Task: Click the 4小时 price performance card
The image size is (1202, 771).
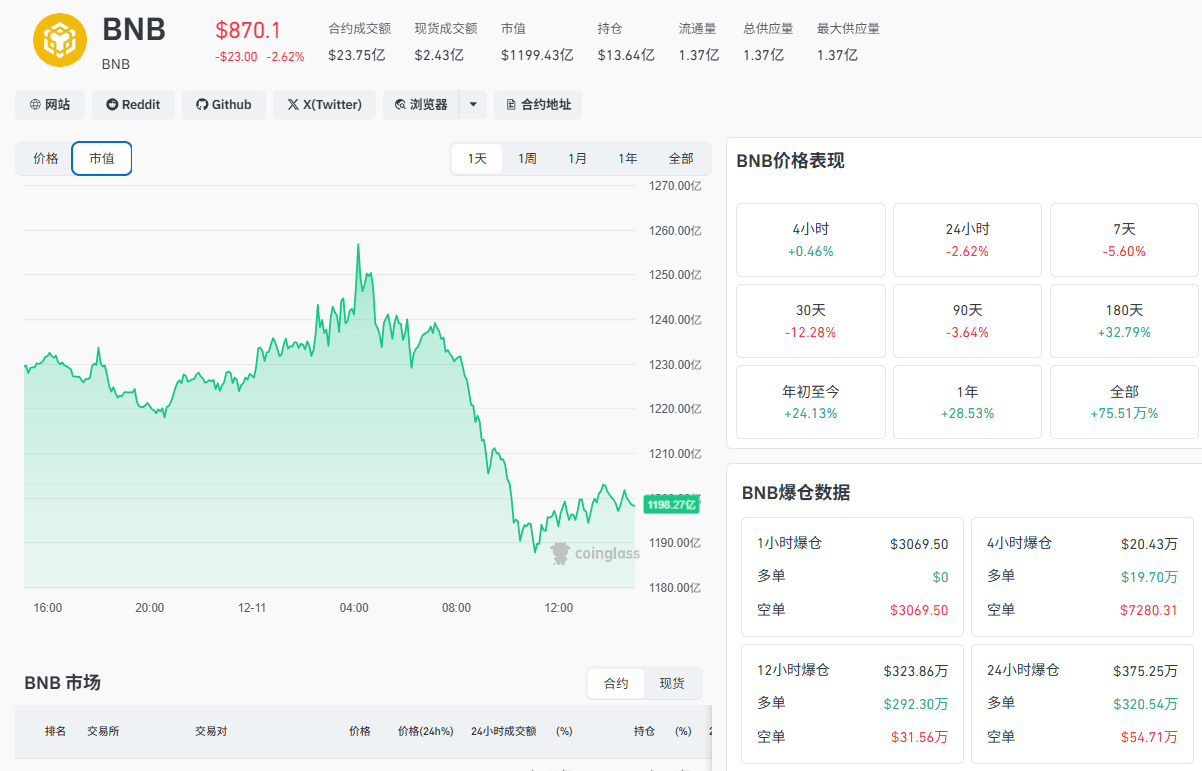Action: [x=811, y=240]
